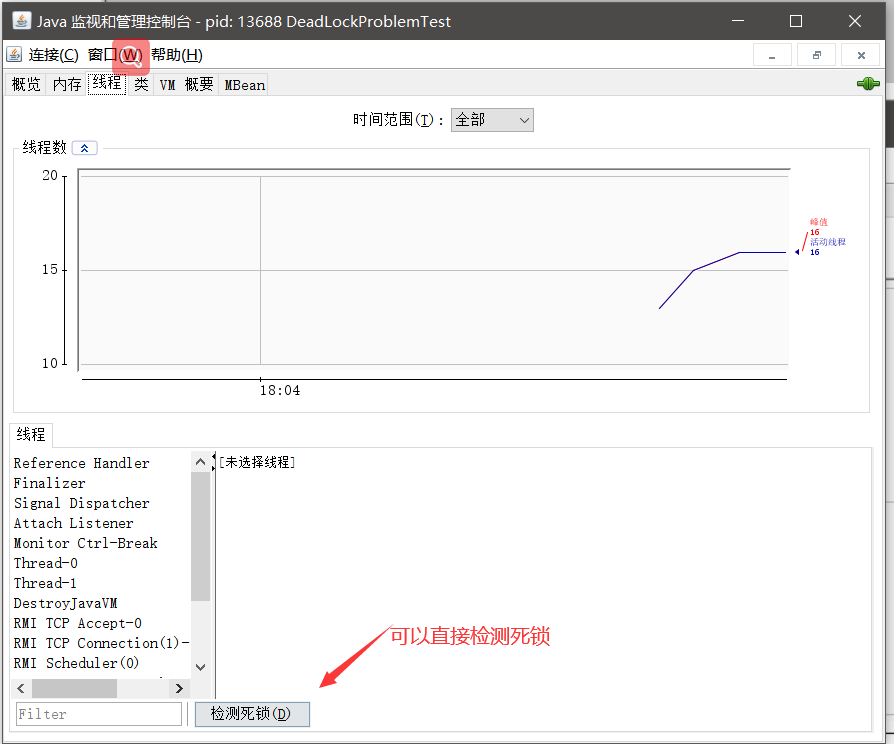
Task: Click thread list scroll up arrow
Action: [x=200, y=462]
